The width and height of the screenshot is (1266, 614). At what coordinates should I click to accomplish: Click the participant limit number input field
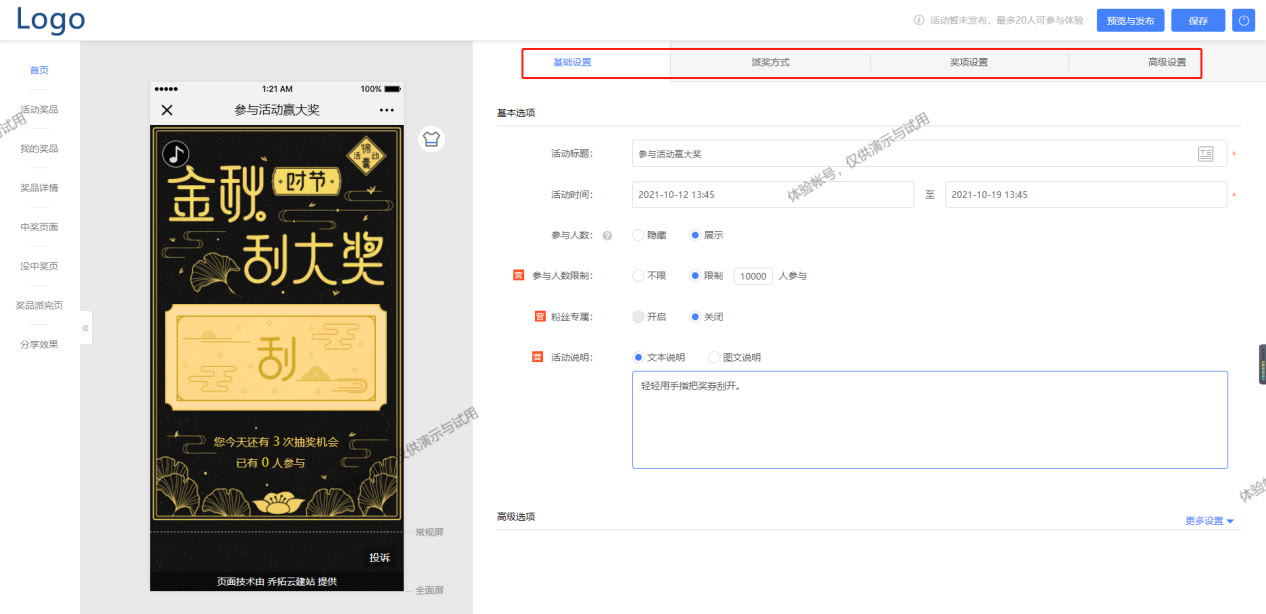(x=753, y=275)
